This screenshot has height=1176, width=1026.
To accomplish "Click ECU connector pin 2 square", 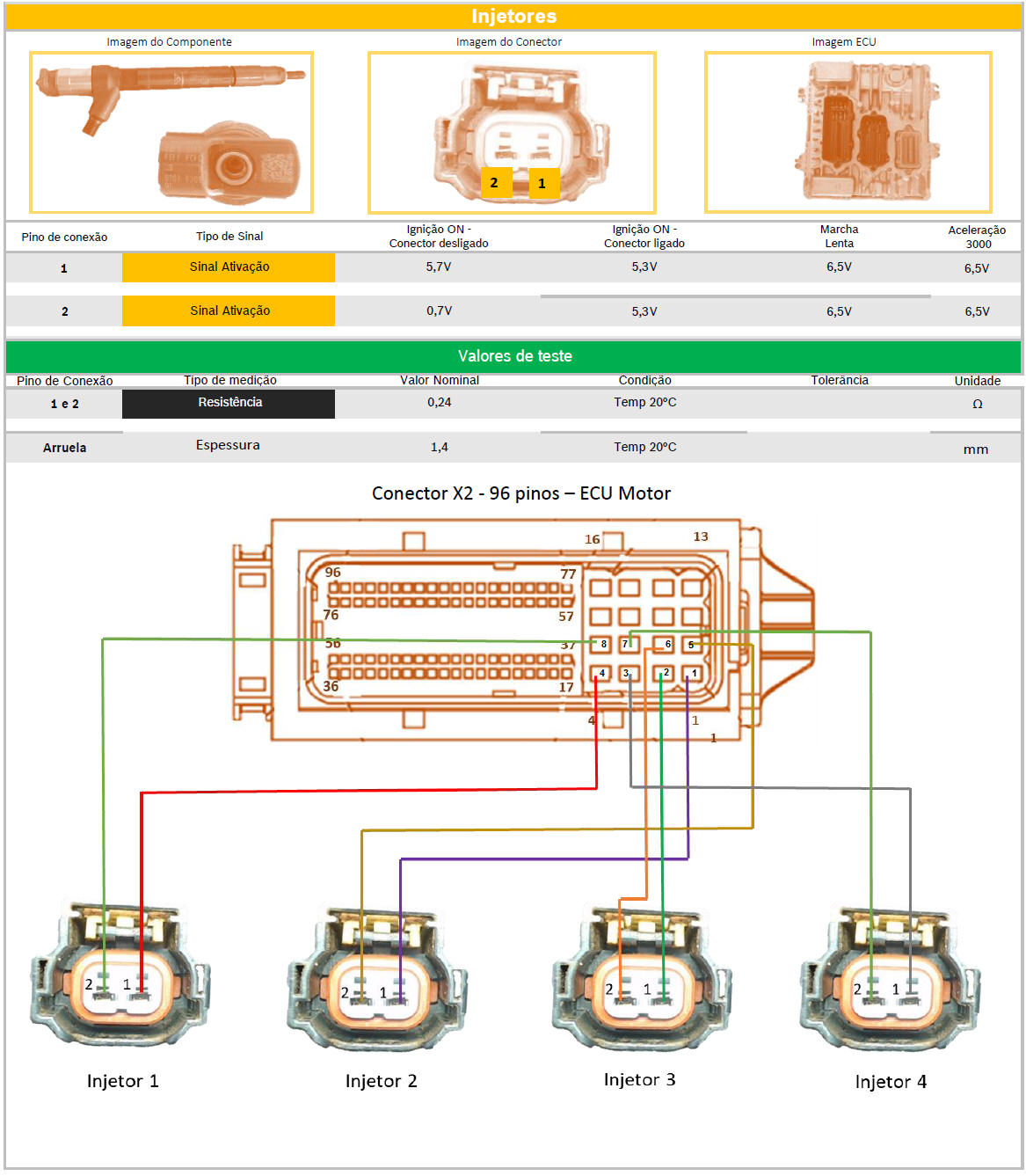I will point(664,674).
